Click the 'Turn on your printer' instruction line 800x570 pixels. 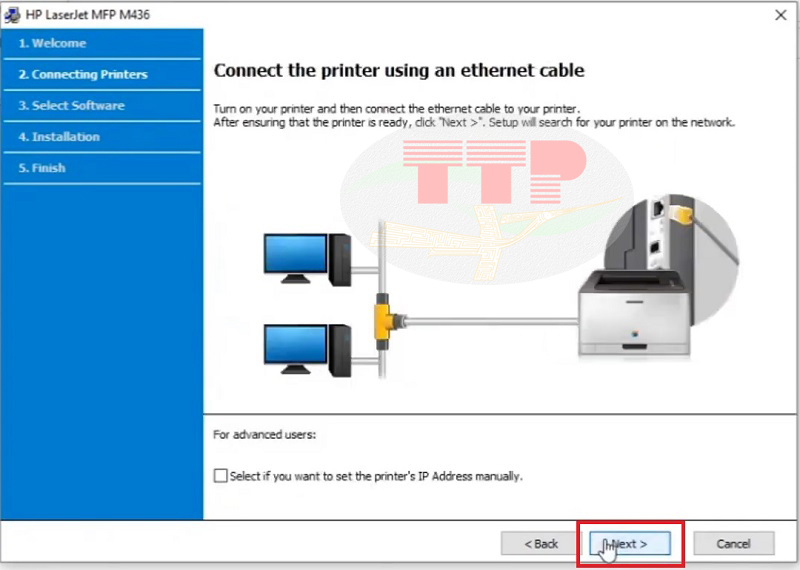[396, 109]
